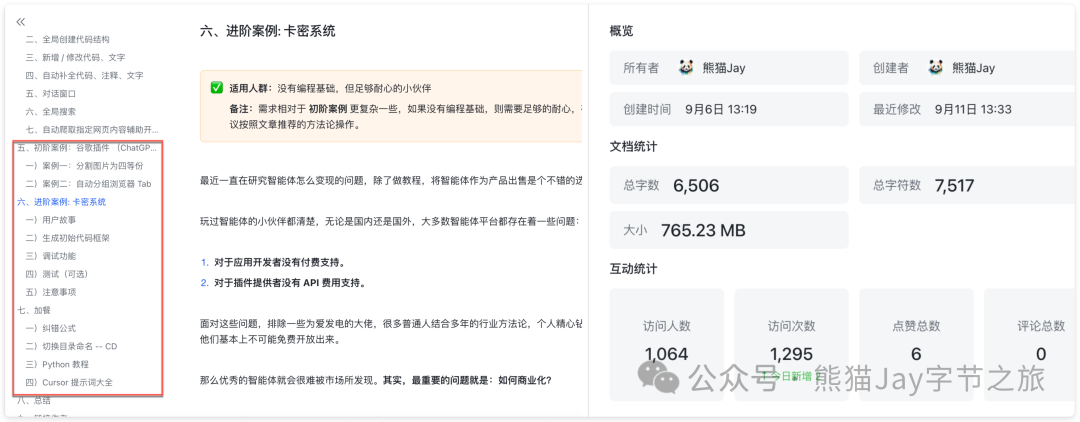
Task: Click list item 对于应用开发者没有付费支持。
Action: (x=280, y=262)
